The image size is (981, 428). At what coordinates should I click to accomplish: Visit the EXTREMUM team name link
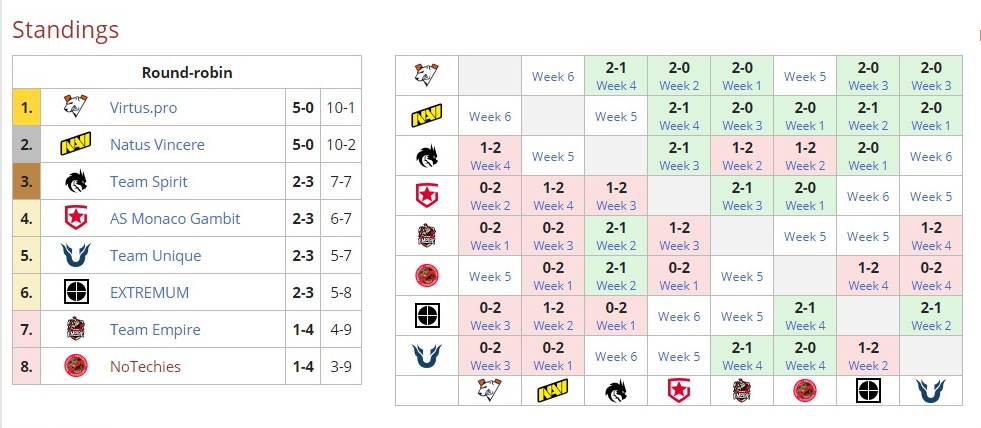(x=149, y=293)
